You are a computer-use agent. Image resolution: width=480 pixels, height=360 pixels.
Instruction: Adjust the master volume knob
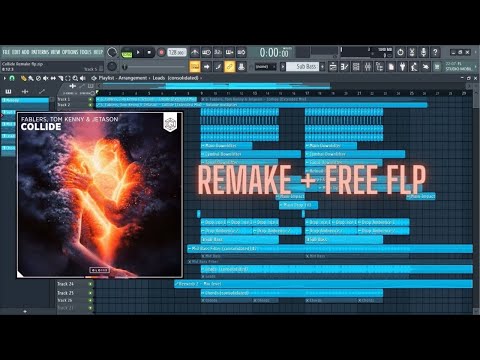point(112,52)
